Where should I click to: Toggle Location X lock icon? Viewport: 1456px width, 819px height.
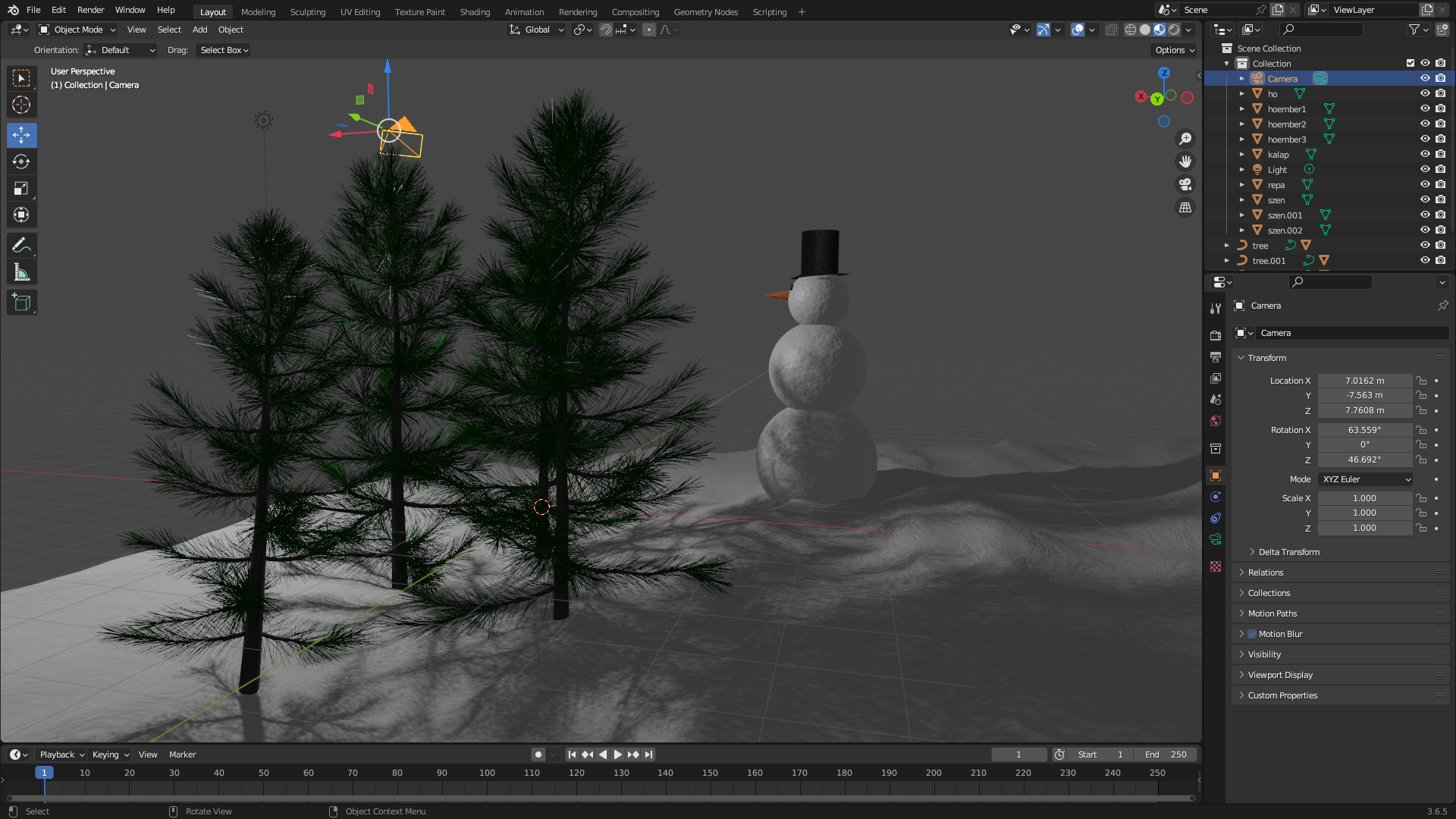pyautogui.click(x=1422, y=381)
